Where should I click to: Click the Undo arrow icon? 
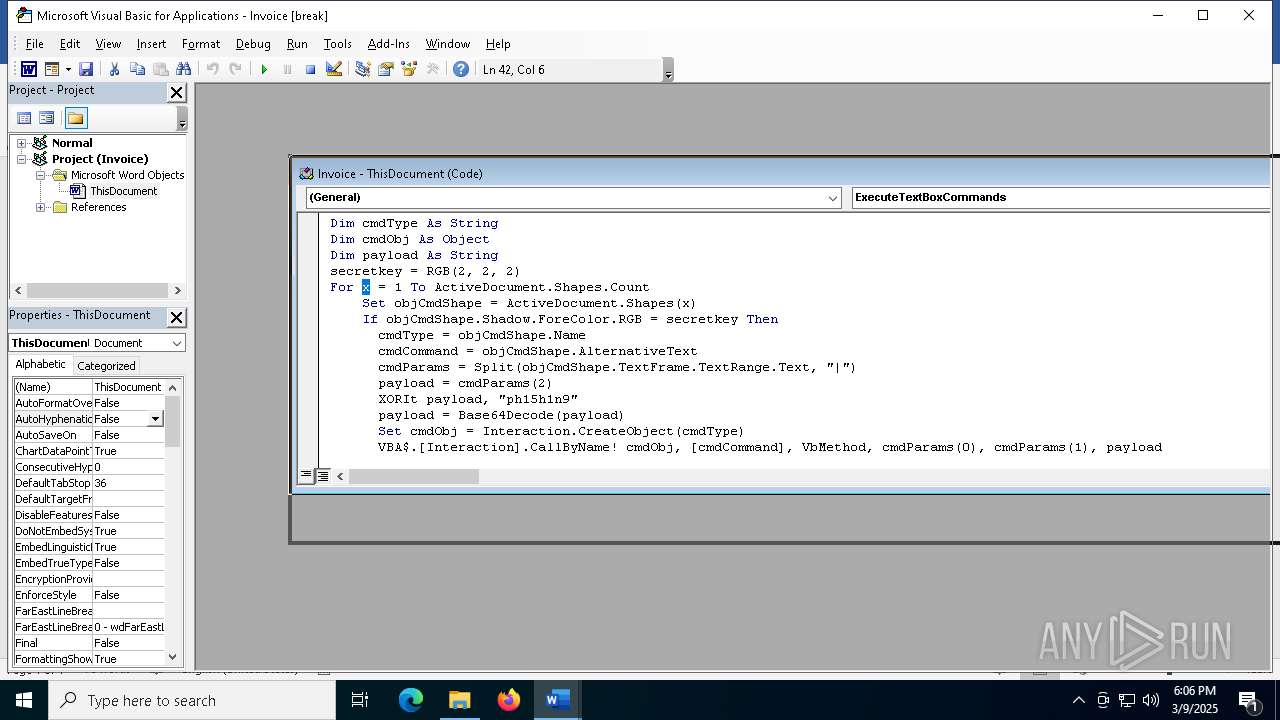coord(212,69)
